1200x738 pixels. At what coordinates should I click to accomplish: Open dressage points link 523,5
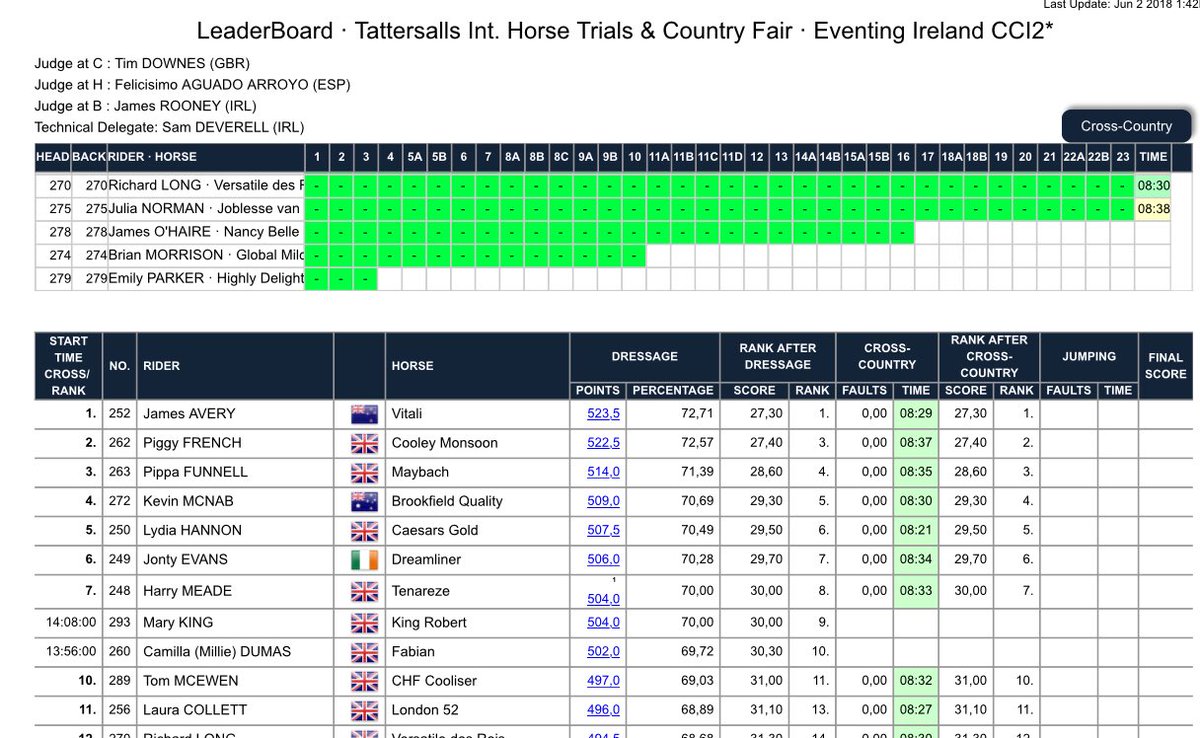[603, 413]
